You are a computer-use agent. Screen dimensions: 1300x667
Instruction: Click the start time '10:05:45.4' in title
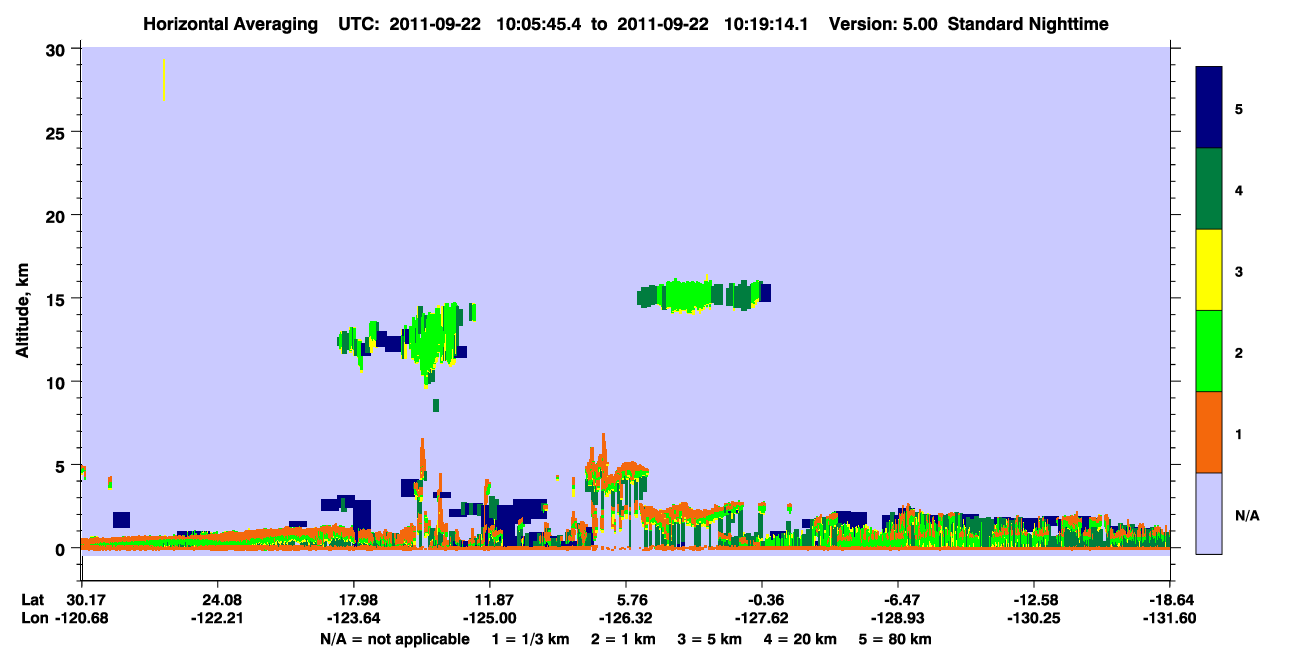click(540, 24)
